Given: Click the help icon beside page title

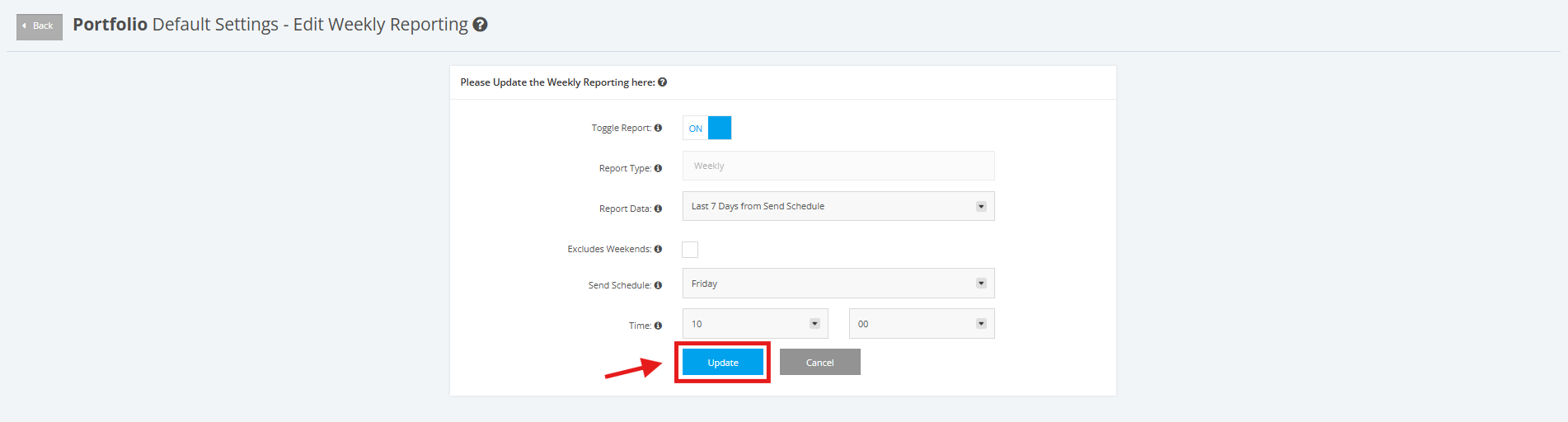Looking at the screenshot, I should point(480,25).
